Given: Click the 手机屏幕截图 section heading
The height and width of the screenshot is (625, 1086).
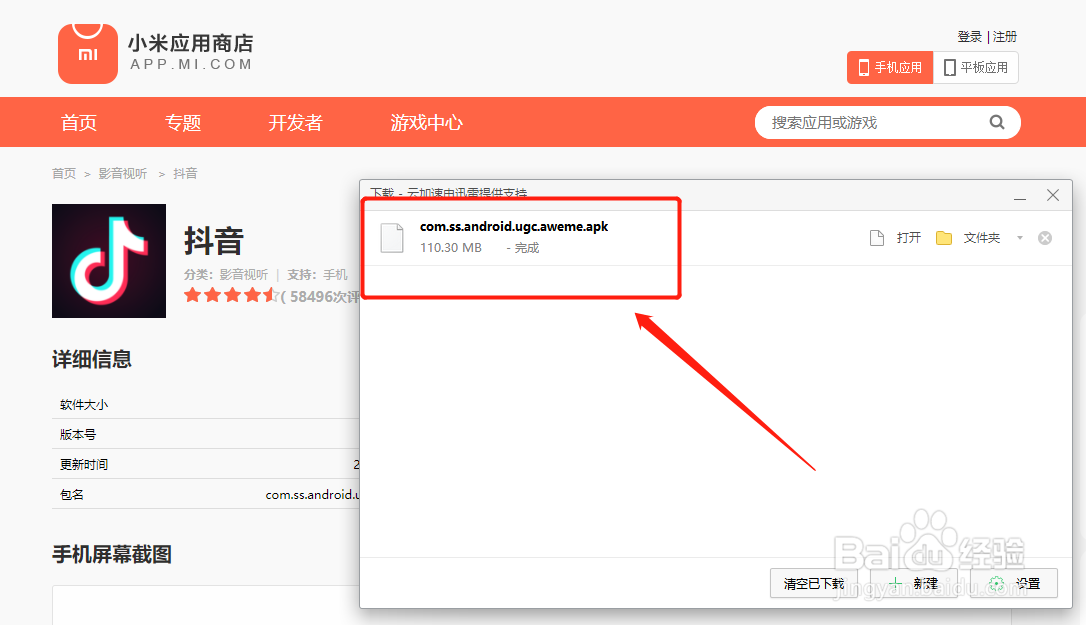Looking at the screenshot, I should pyautogui.click(x=112, y=554).
